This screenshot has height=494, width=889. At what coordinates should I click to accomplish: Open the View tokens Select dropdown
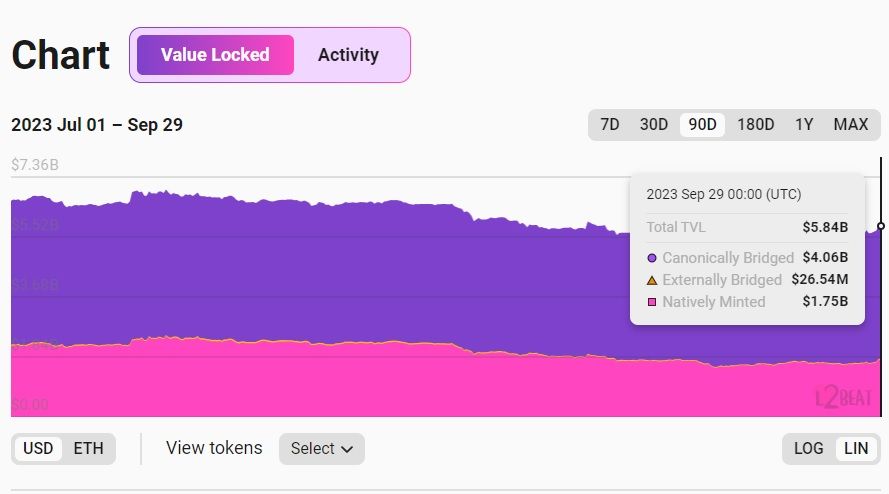[x=321, y=448]
